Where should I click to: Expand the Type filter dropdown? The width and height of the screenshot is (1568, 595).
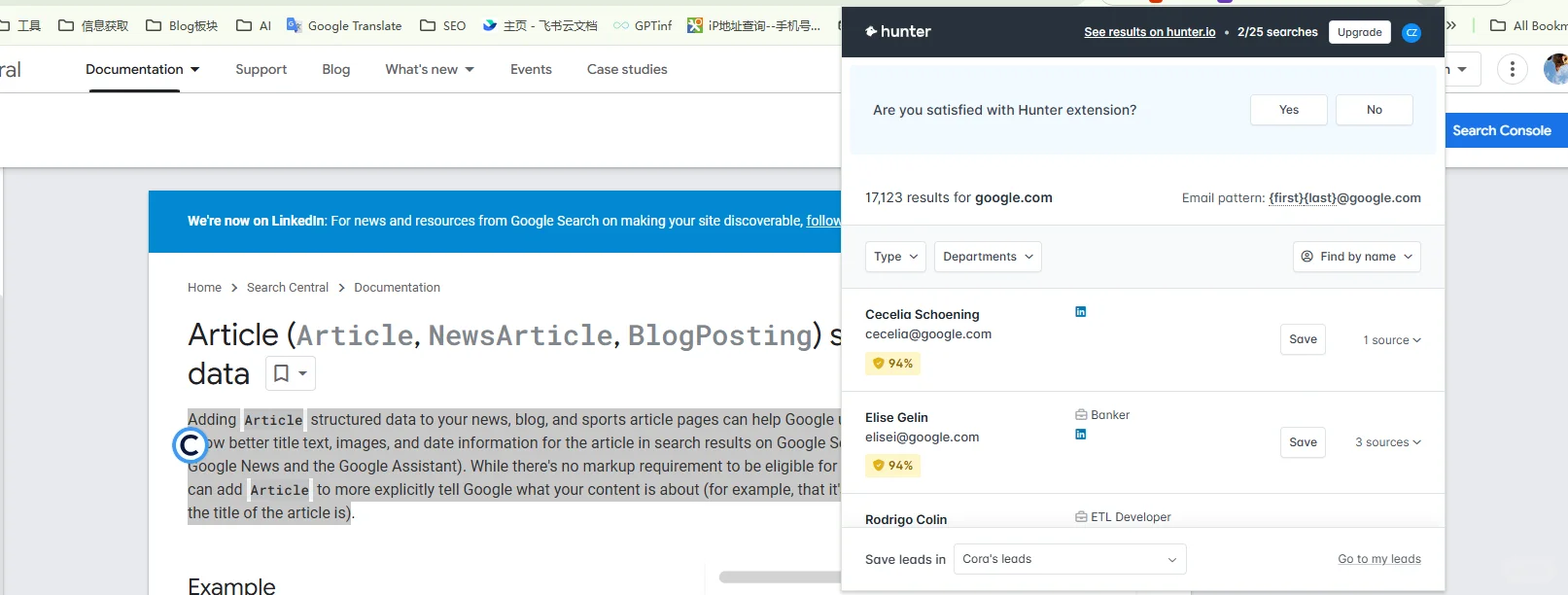click(895, 257)
